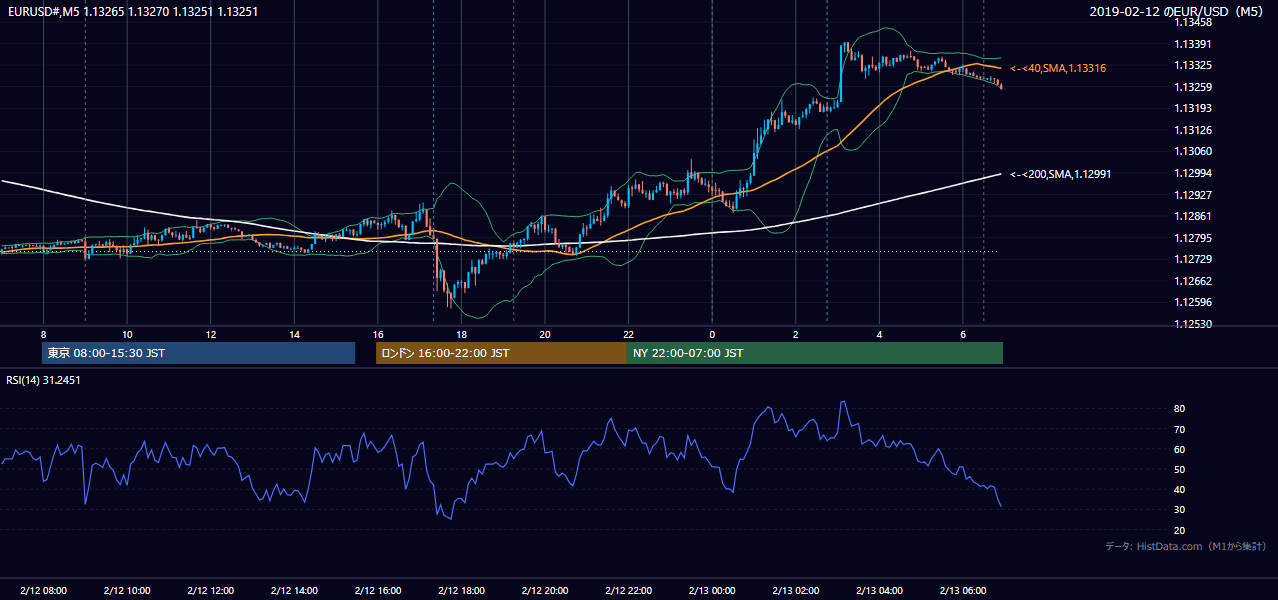Click hour 14 on the price chart axis

(294, 334)
